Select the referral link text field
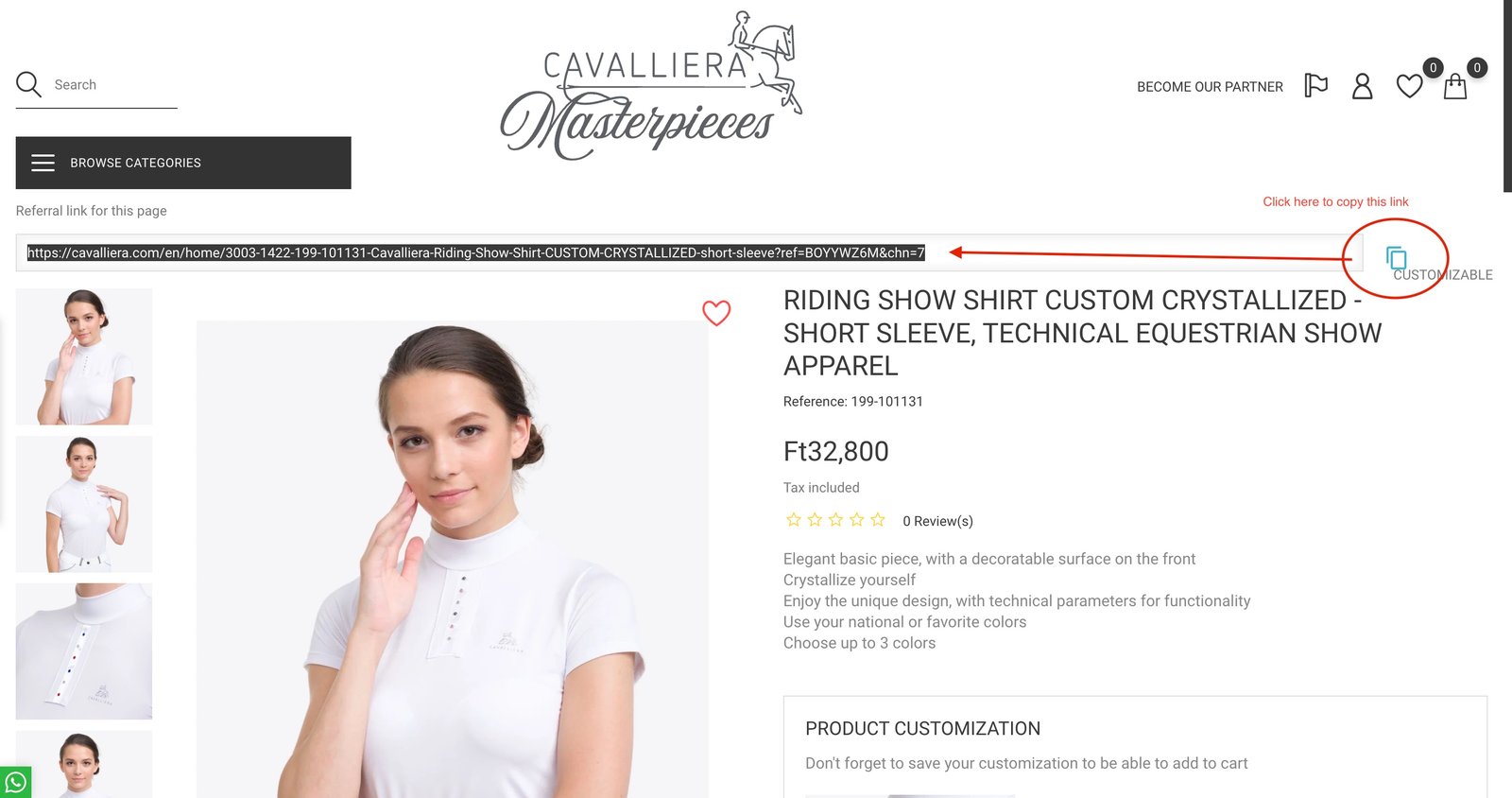1512x798 pixels. 689,253
